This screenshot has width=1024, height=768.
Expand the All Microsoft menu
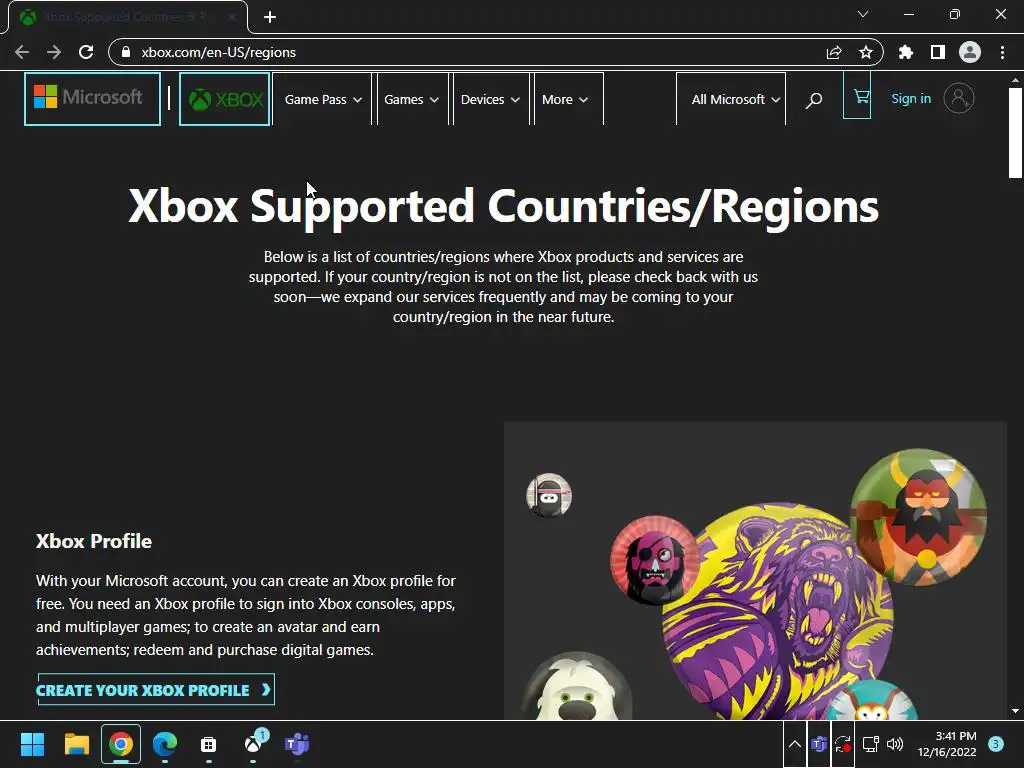735,99
